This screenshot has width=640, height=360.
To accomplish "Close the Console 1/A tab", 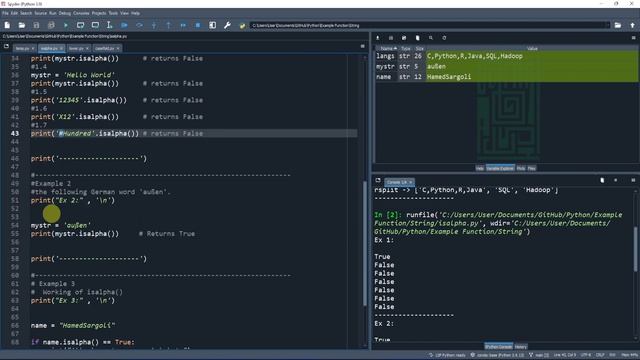I will coord(411,182).
